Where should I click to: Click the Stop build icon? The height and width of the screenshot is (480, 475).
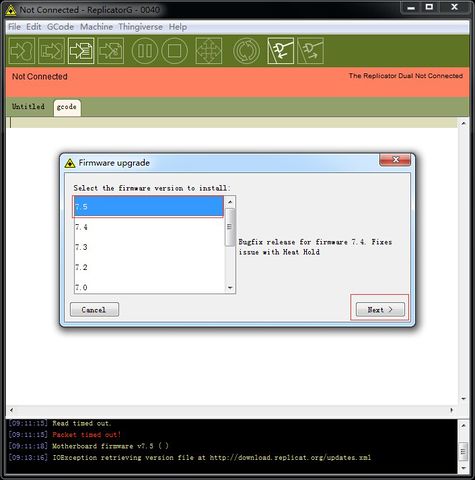click(x=174, y=51)
